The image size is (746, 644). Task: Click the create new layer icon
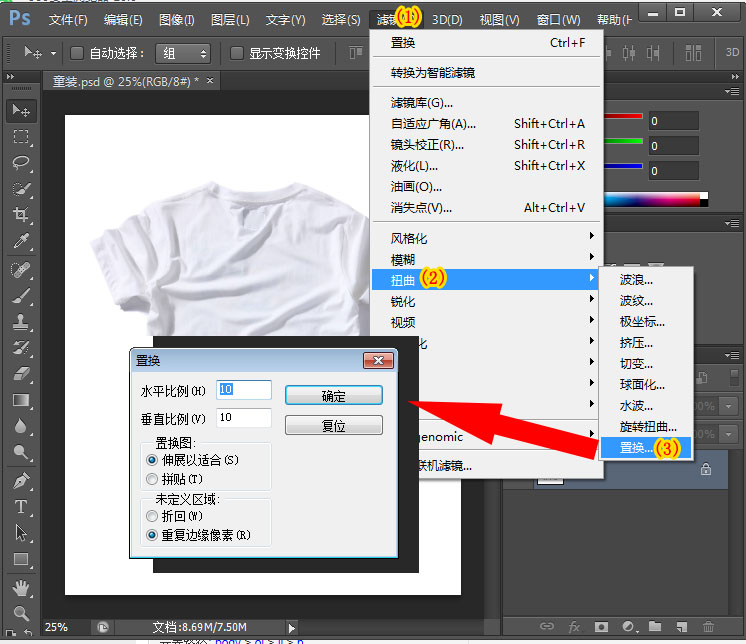pos(682,627)
